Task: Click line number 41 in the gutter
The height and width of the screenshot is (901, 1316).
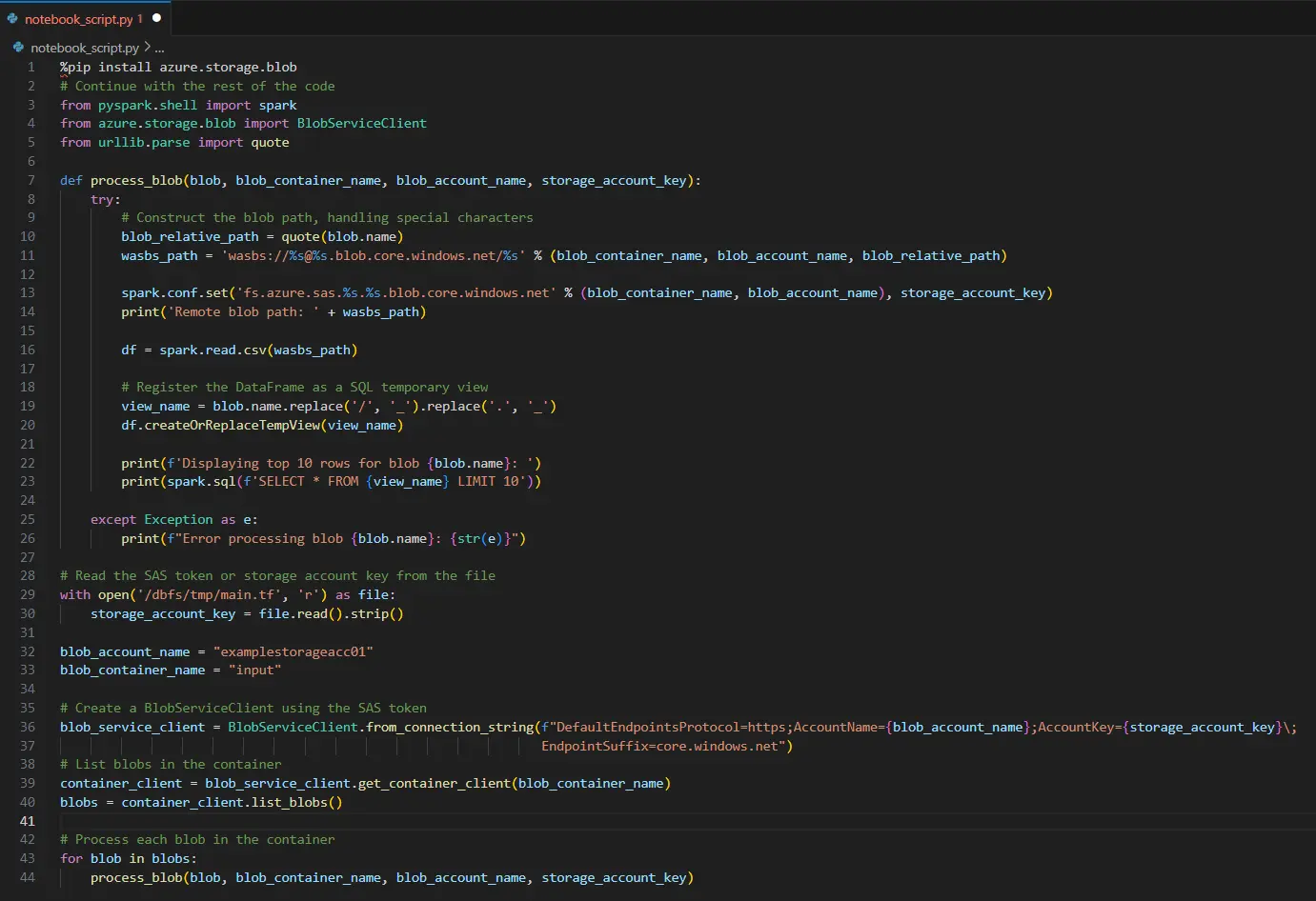Action: click(28, 821)
